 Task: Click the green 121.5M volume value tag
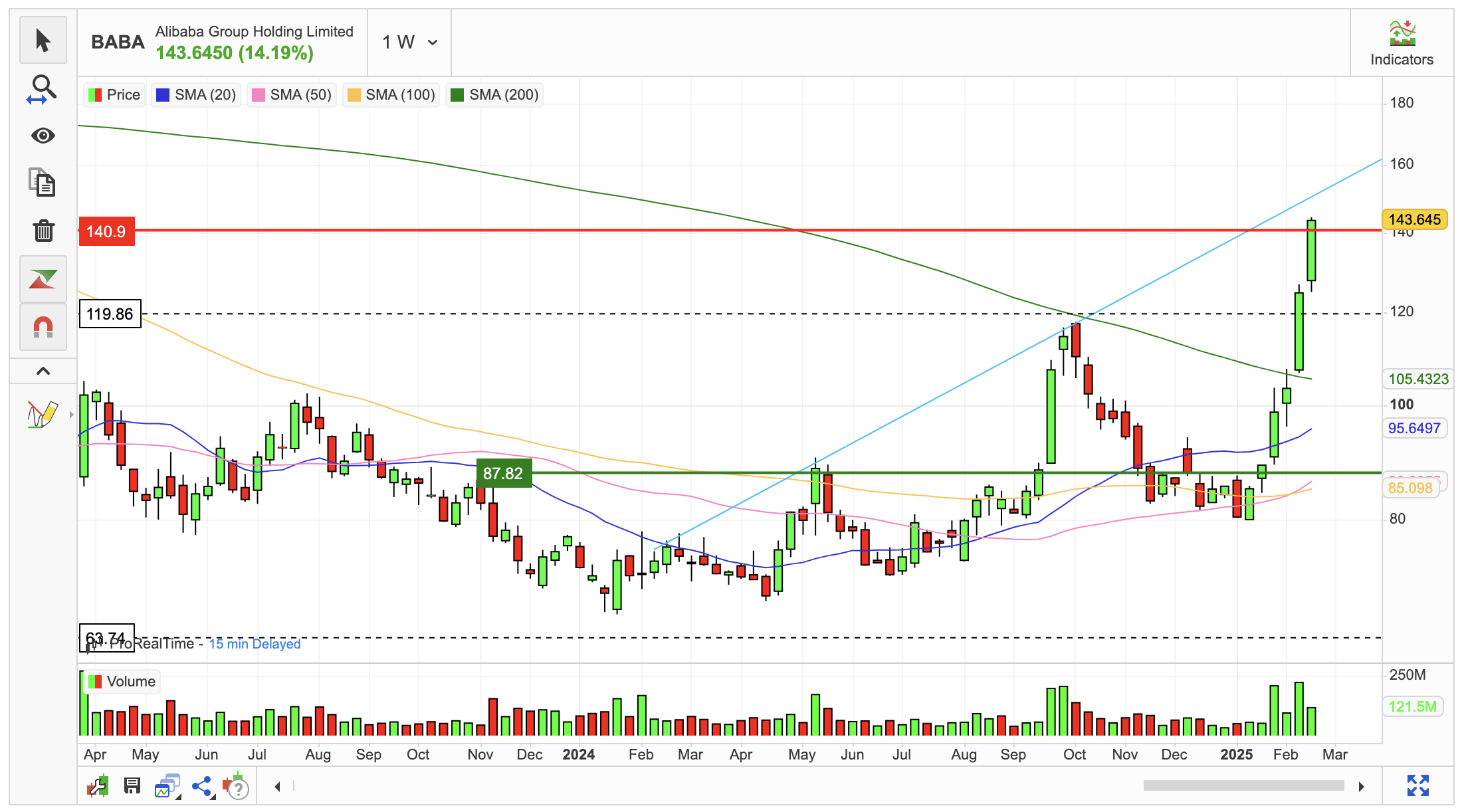[x=1412, y=706]
